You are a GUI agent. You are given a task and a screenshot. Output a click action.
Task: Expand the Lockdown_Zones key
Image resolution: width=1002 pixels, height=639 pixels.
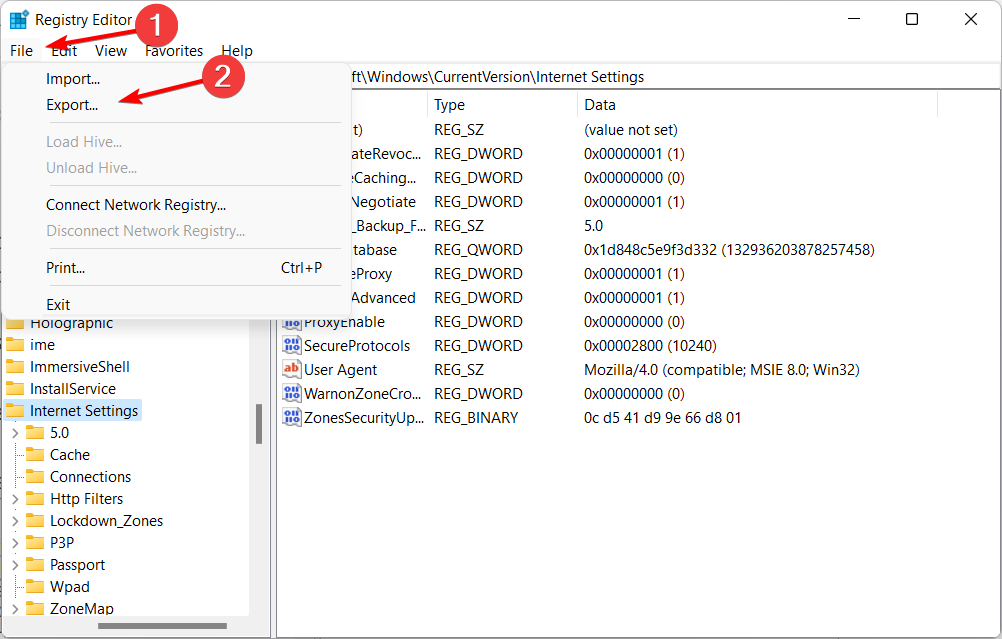15,521
